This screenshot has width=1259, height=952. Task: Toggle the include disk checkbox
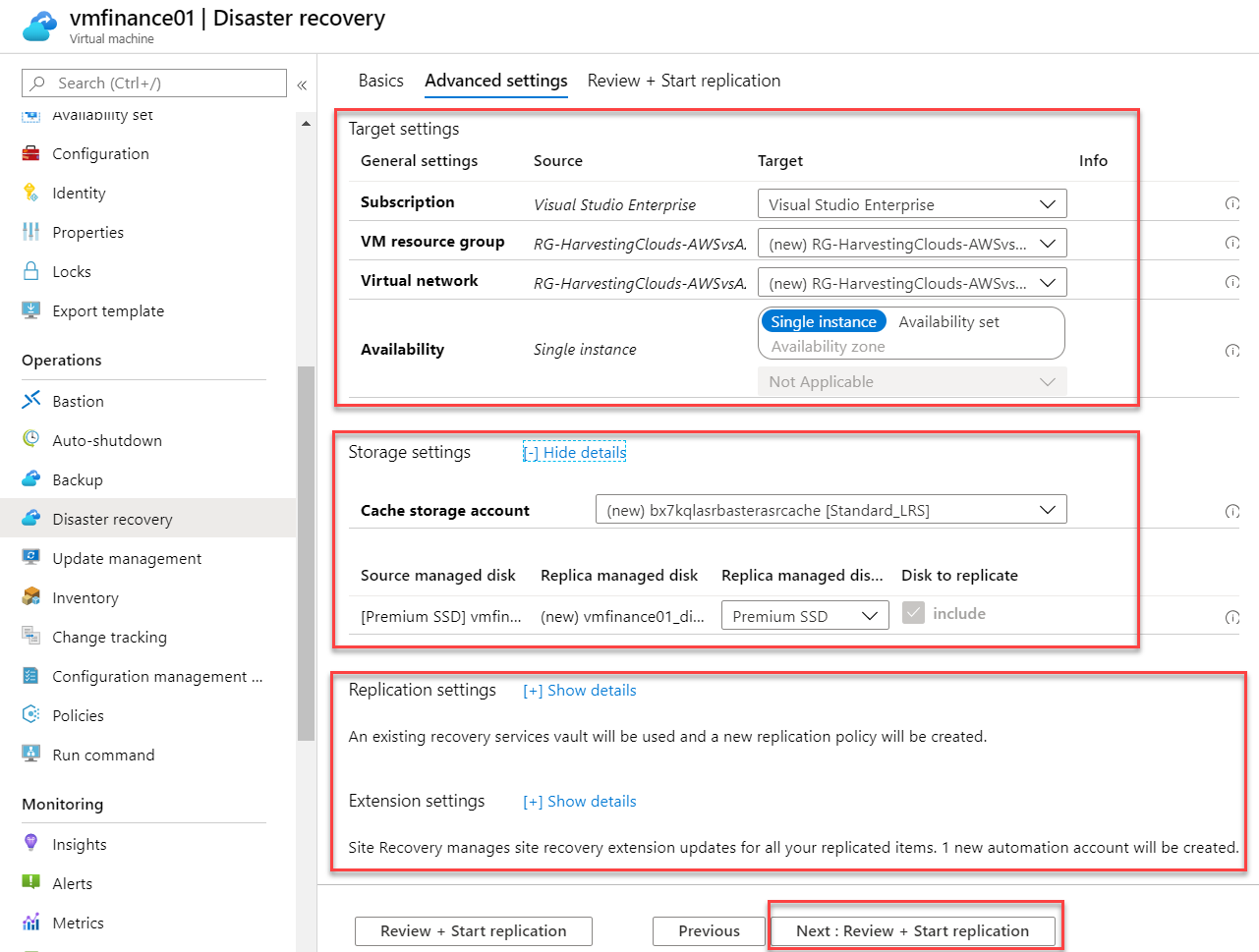pyautogui.click(x=914, y=613)
